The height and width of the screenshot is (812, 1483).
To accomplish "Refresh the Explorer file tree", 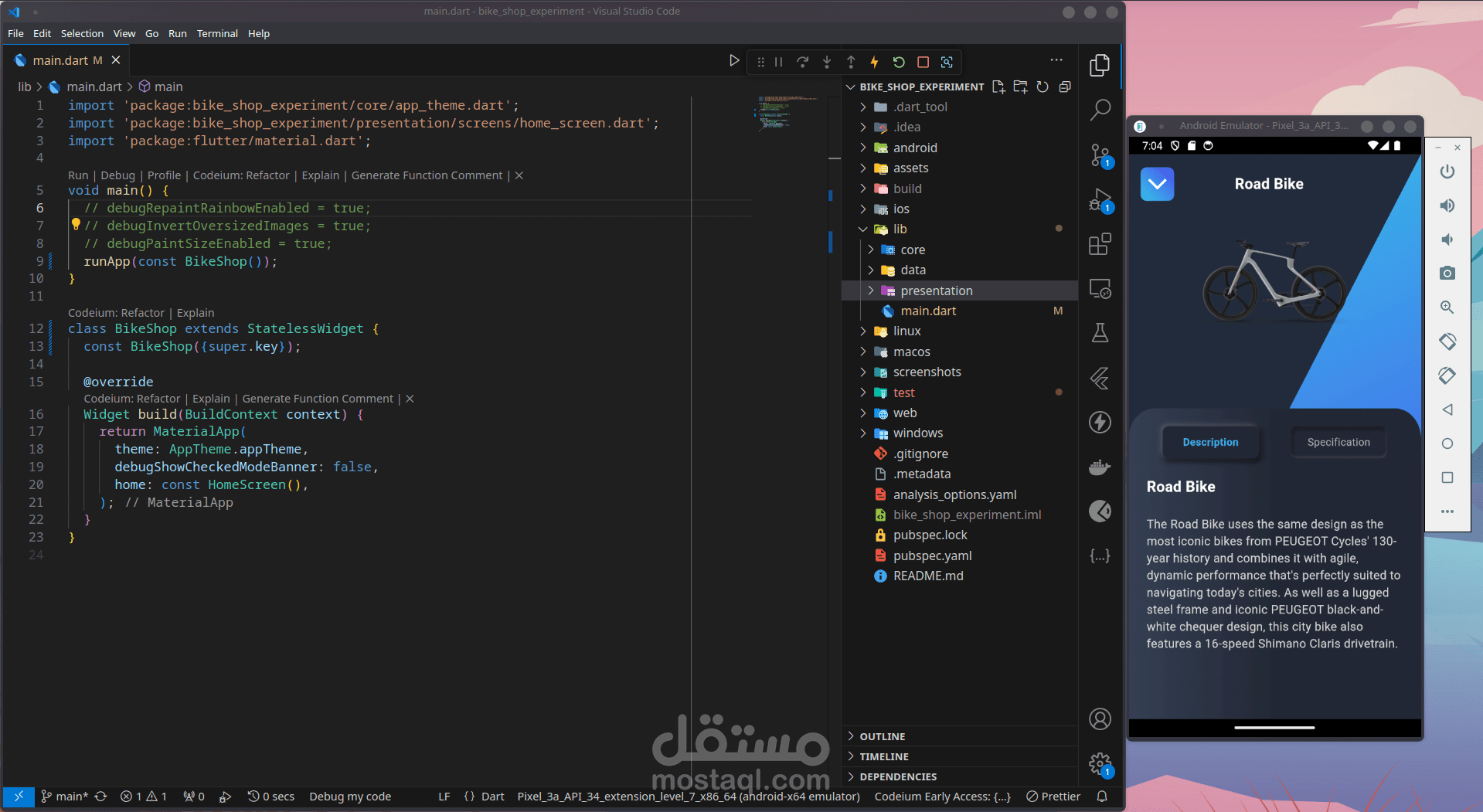I will coord(1043,87).
